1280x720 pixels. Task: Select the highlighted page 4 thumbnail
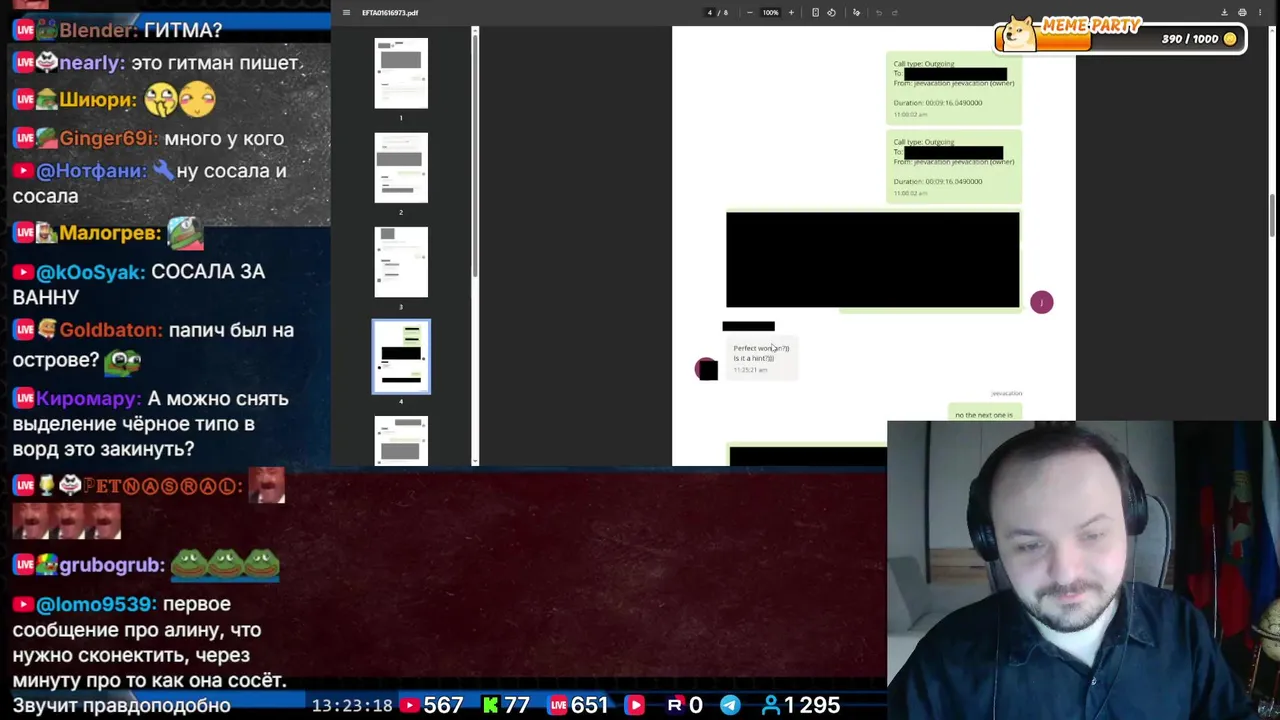[x=401, y=357]
